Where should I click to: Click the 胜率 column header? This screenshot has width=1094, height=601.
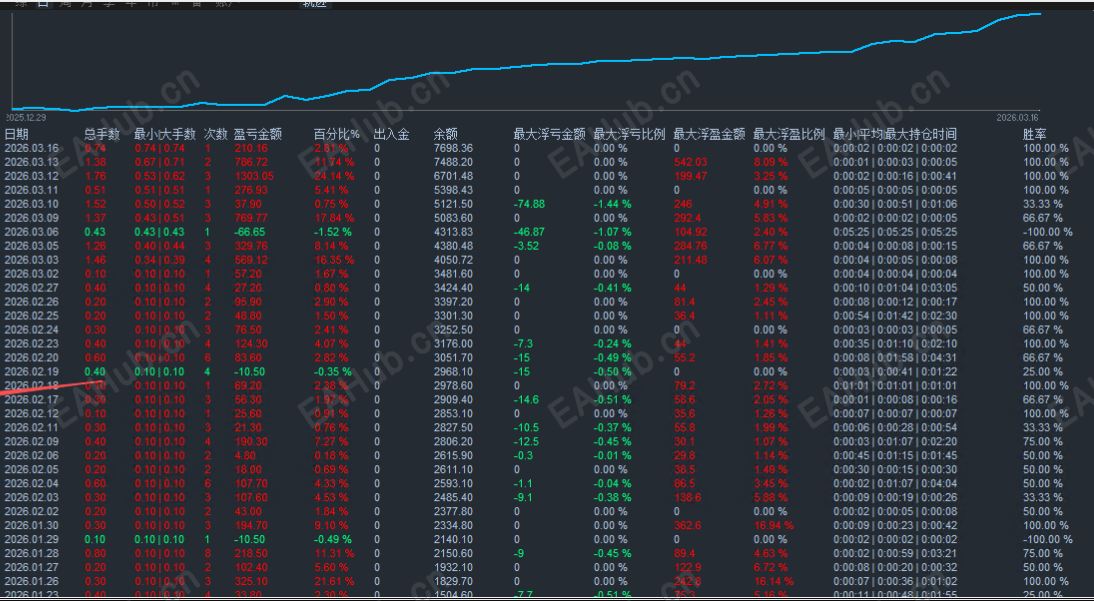[1035, 134]
